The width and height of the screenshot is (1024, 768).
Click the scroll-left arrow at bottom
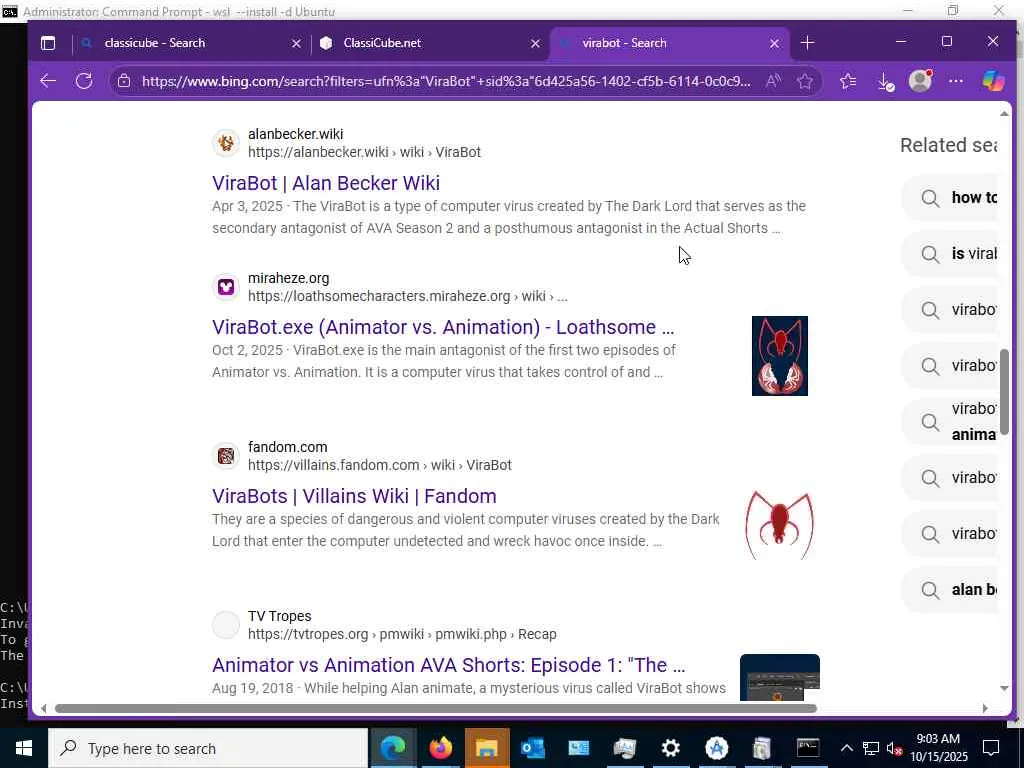coord(44,709)
